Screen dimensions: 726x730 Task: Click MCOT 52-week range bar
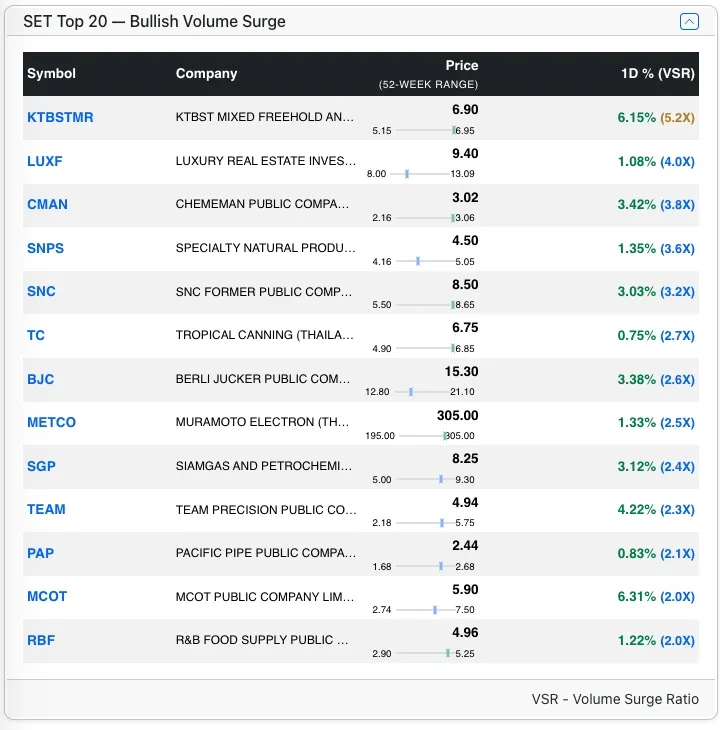click(425, 609)
